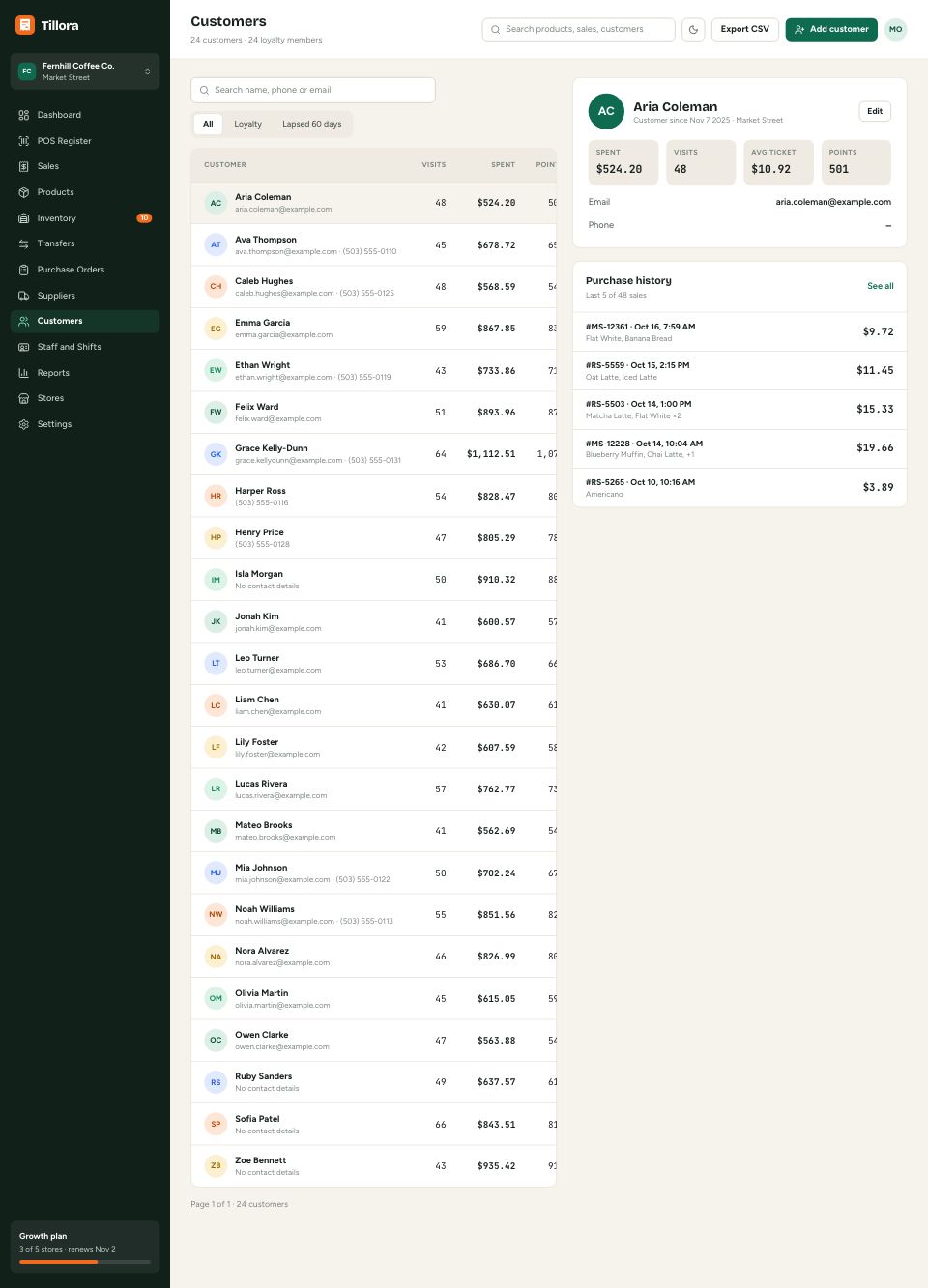Click the Settings gear icon
Image resolution: width=928 pixels, height=1288 pixels.
pyautogui.click(x=23, y=424)
